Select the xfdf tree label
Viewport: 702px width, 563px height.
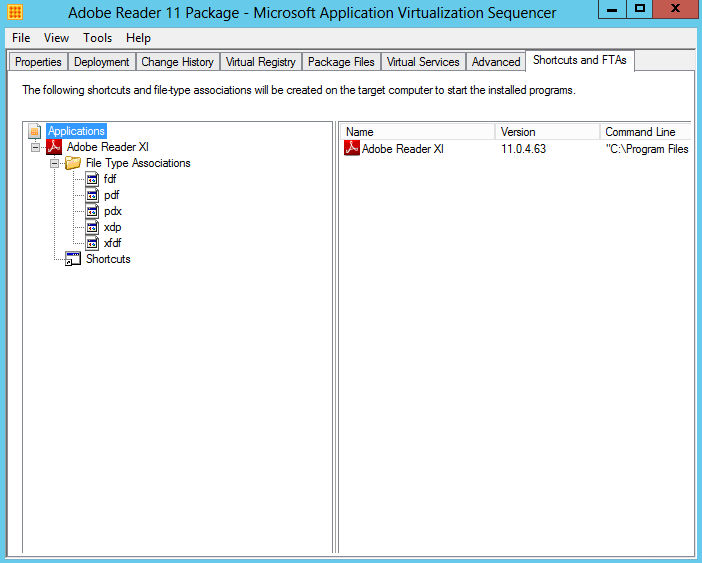[x=112, y=243]
